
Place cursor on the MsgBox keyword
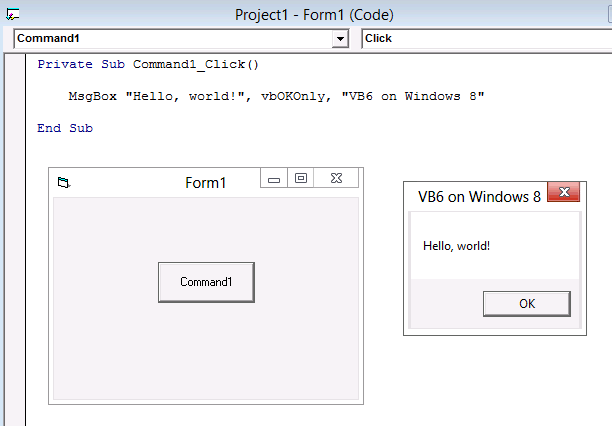coord(93,96)
